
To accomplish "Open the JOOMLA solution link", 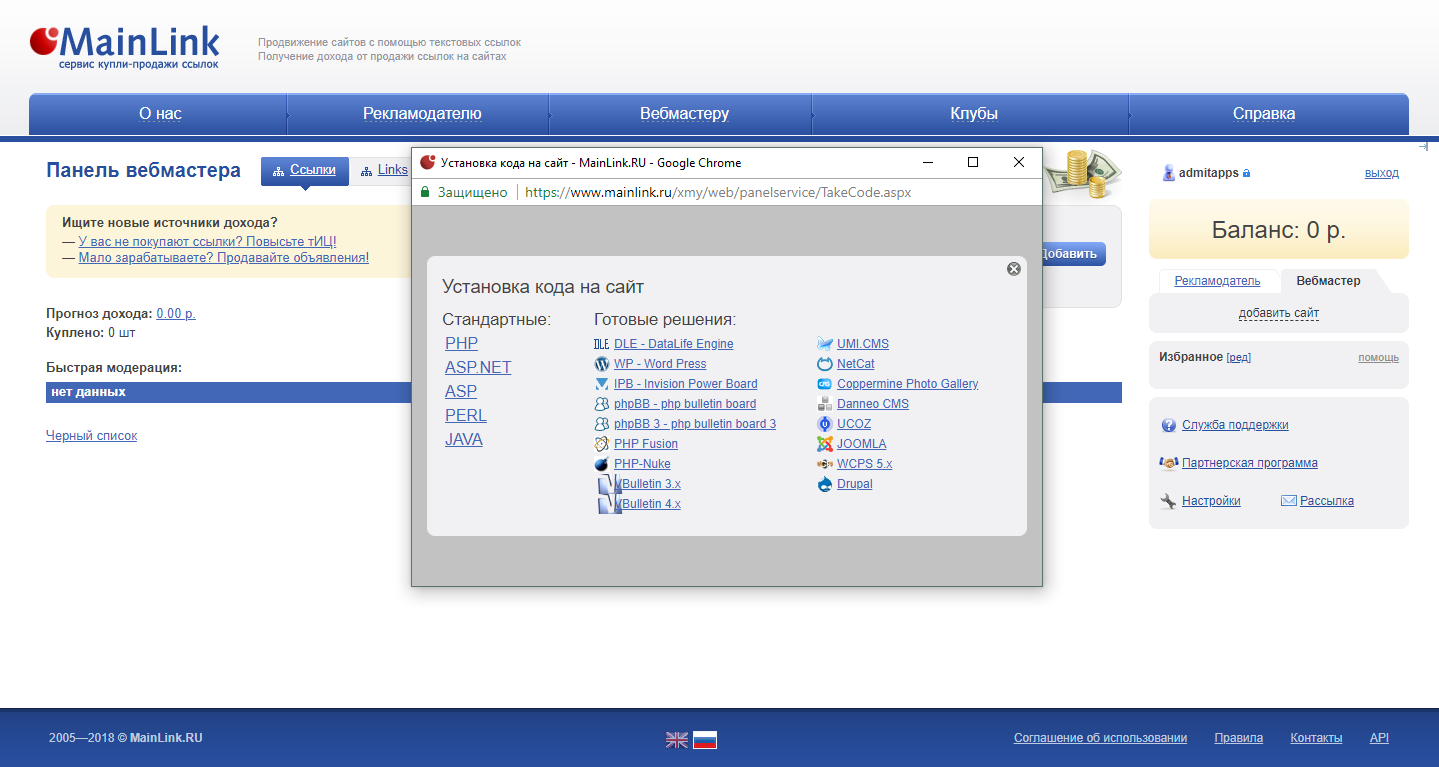I will coord(862,444).
